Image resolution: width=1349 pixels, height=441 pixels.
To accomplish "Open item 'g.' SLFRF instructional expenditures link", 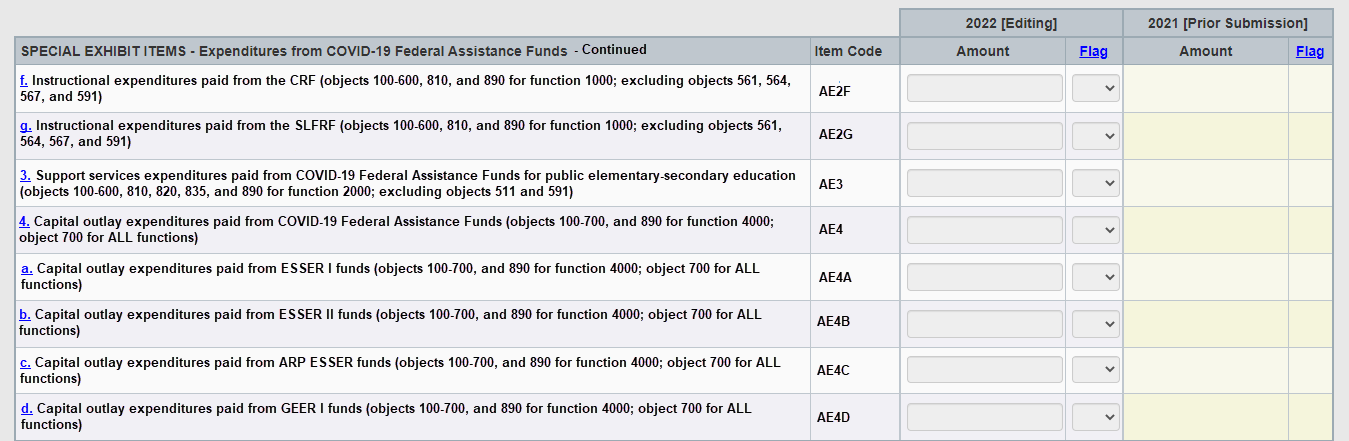I will (25, 127).
